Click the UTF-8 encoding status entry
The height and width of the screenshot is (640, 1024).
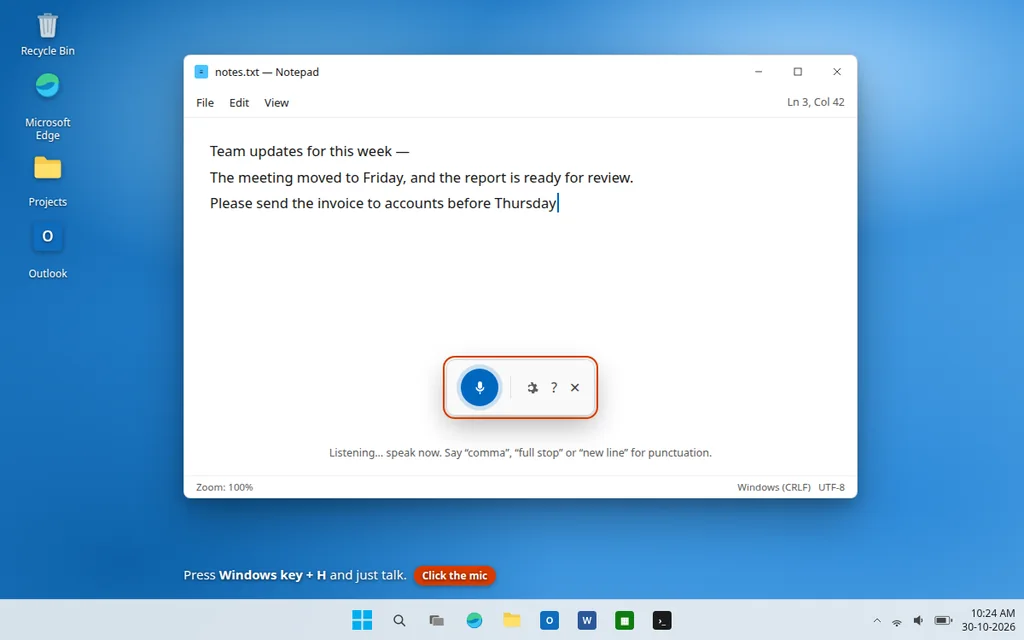pyautogui.click(x=831, y=487)
